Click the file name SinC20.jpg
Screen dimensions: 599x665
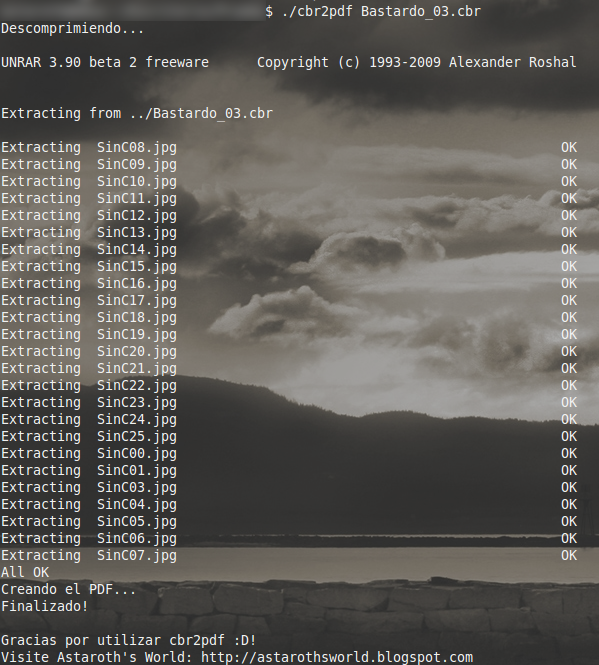pyautogui.click(x=137, y=352)
